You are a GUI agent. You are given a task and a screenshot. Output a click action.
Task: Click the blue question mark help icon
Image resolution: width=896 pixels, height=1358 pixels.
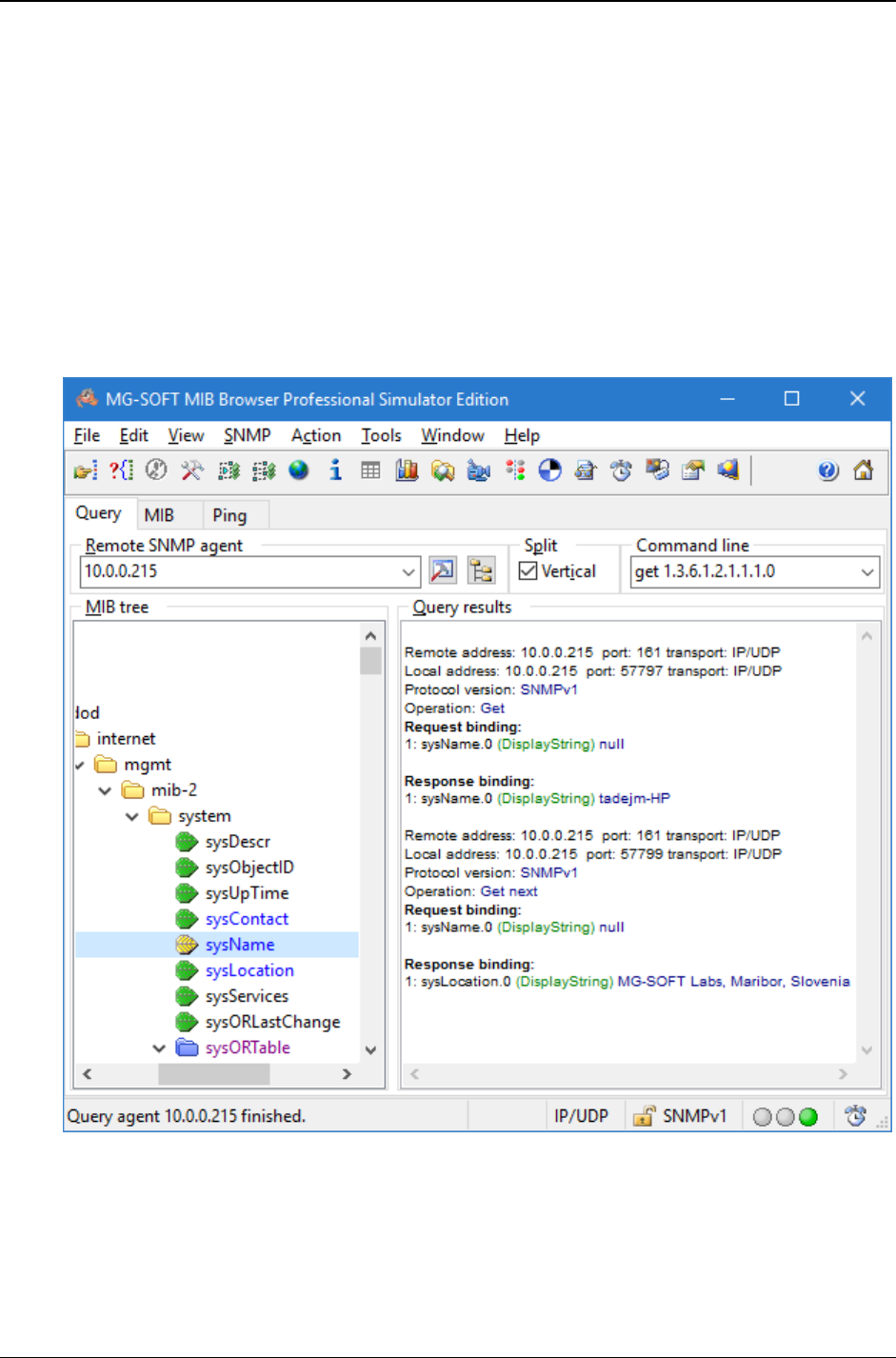point(828,470)
